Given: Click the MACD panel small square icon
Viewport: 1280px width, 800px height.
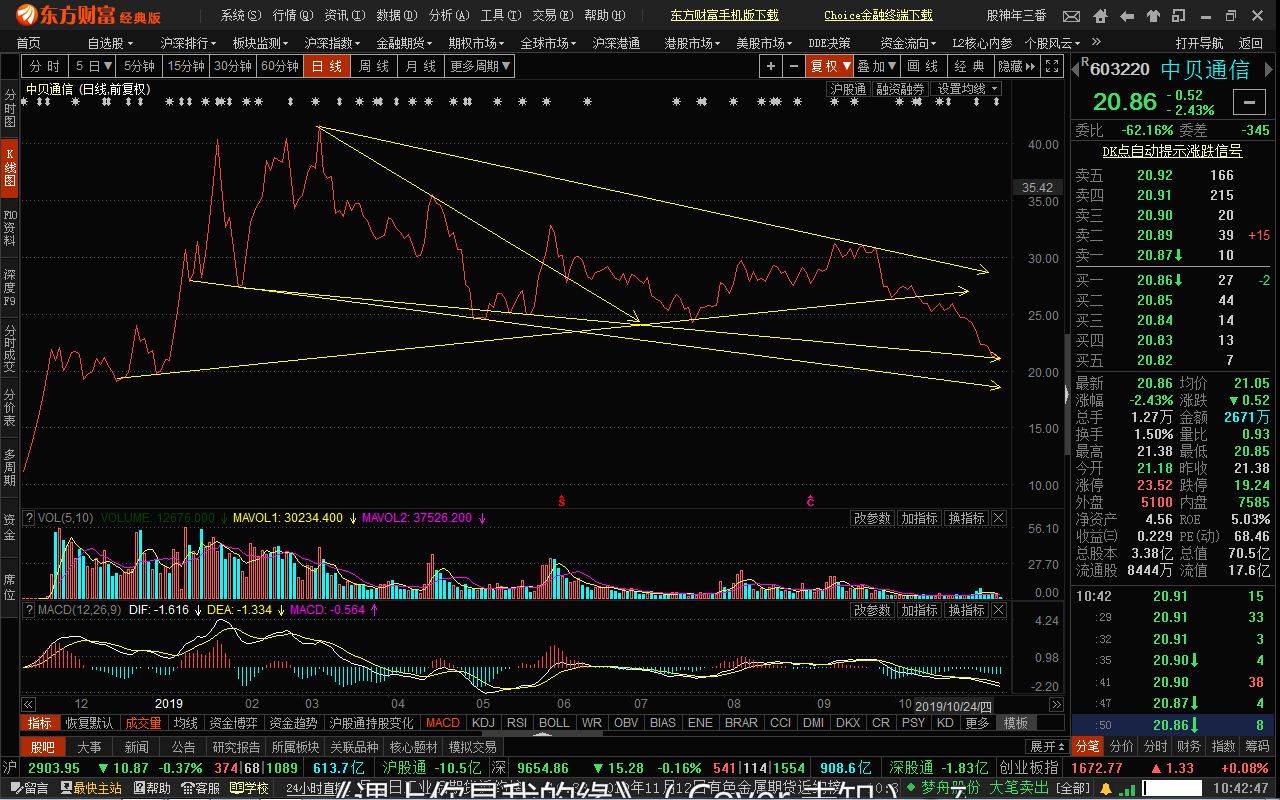Looking at the screenshot, I should point(29,609).
